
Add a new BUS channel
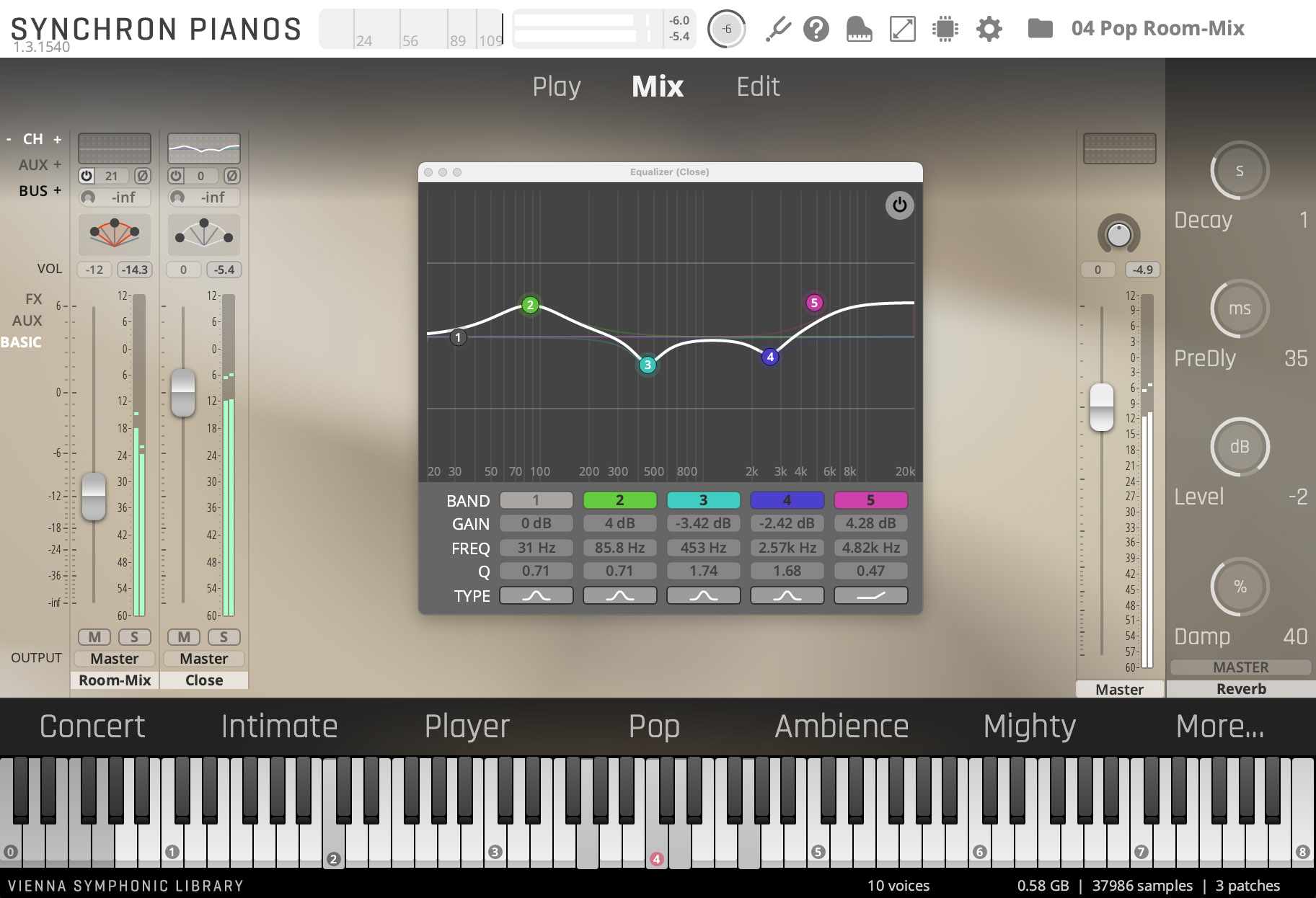pos(57,191)
